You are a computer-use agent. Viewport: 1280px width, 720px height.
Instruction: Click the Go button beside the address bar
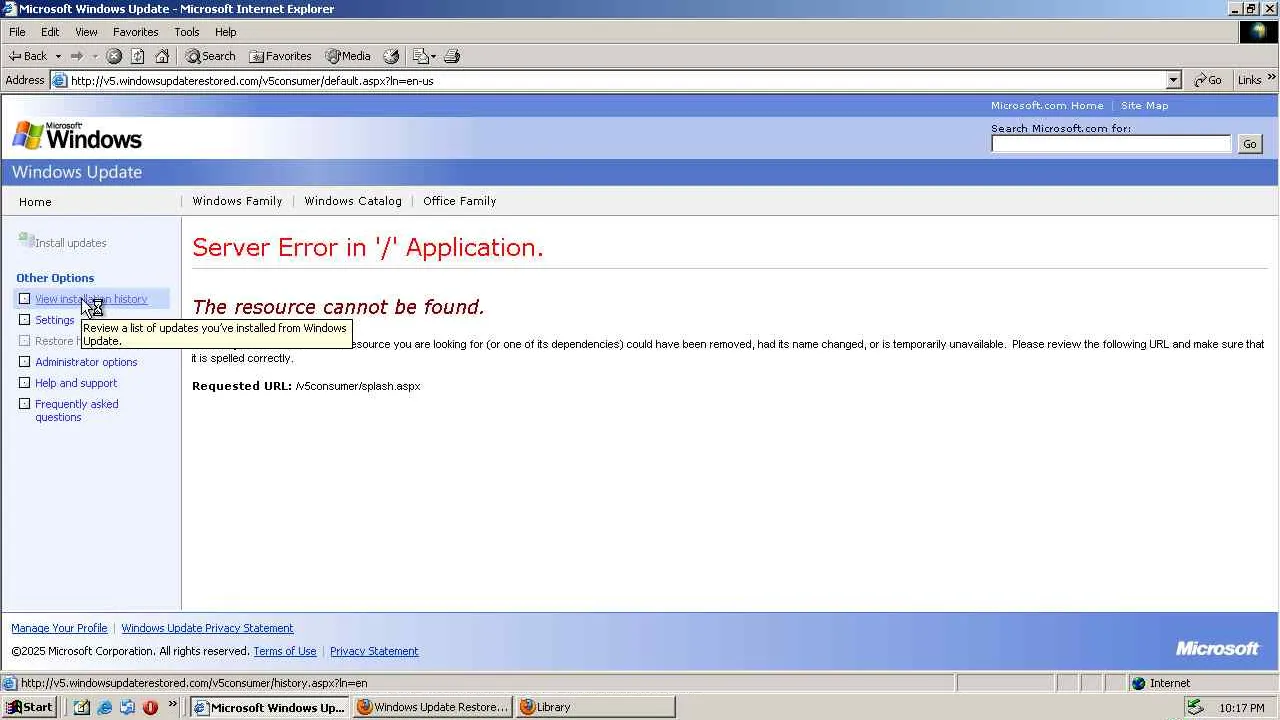(1208, 80)
